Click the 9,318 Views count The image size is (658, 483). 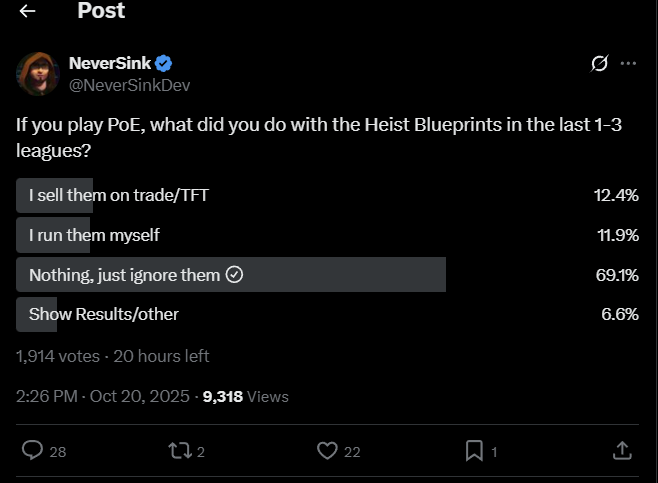coord(245,396)
